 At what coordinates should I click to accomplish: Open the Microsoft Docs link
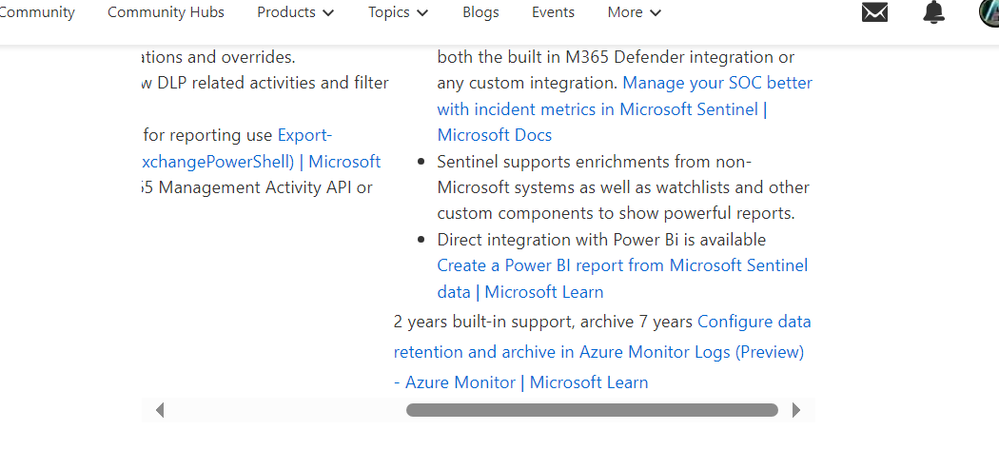click(494, 135)
